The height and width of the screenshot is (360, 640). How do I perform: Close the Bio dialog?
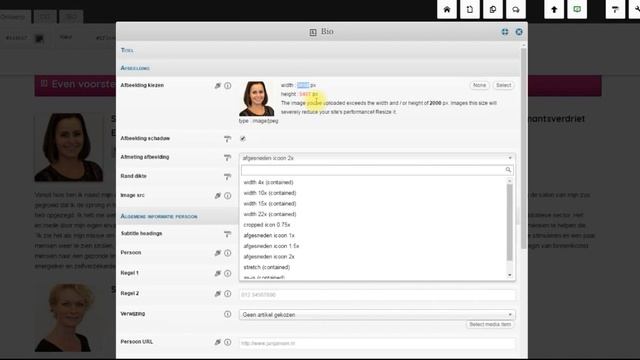pyautogui.click(x=519, y=32)
